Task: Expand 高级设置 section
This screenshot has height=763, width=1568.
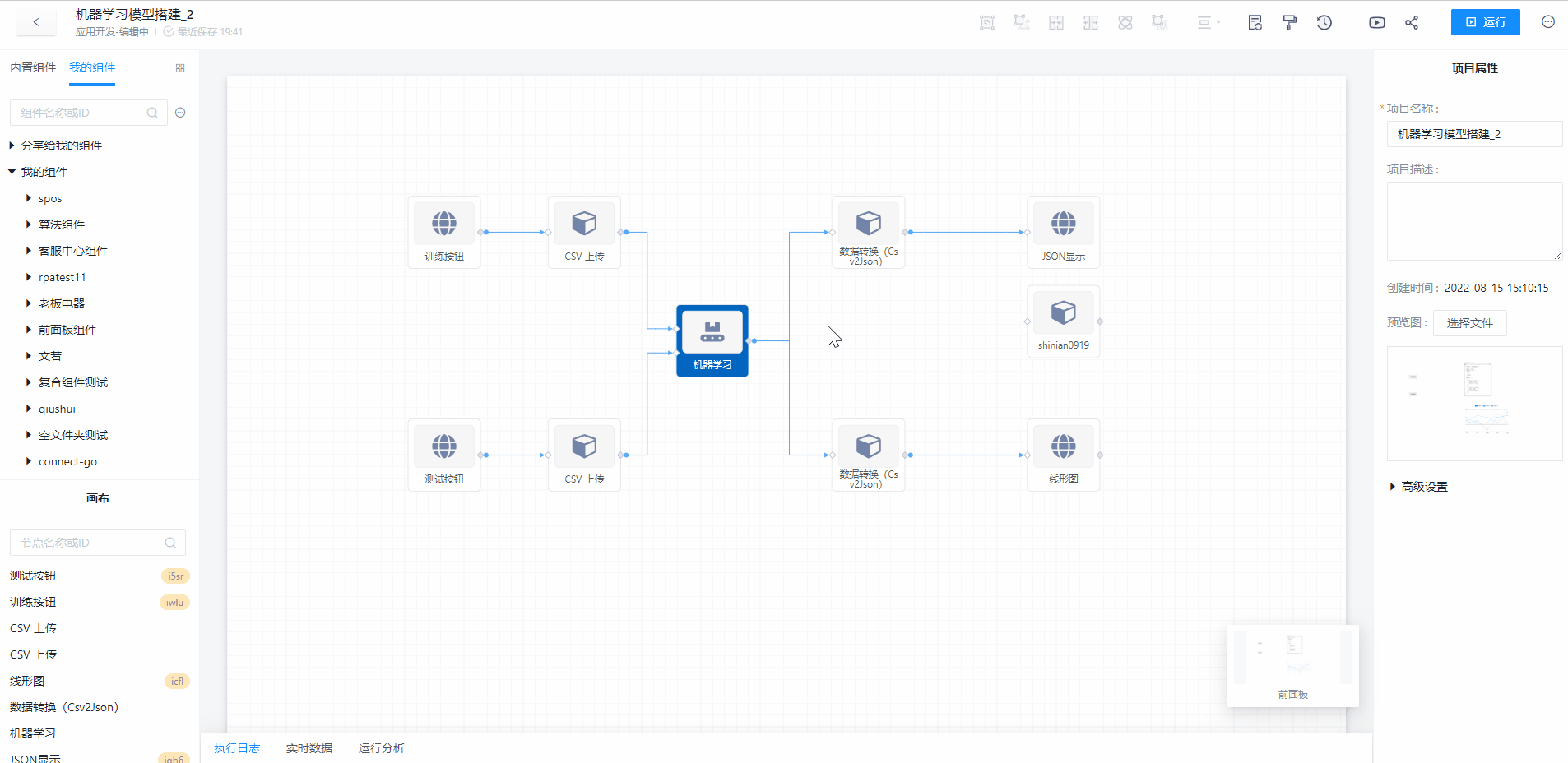Action: click(1423, 487)
